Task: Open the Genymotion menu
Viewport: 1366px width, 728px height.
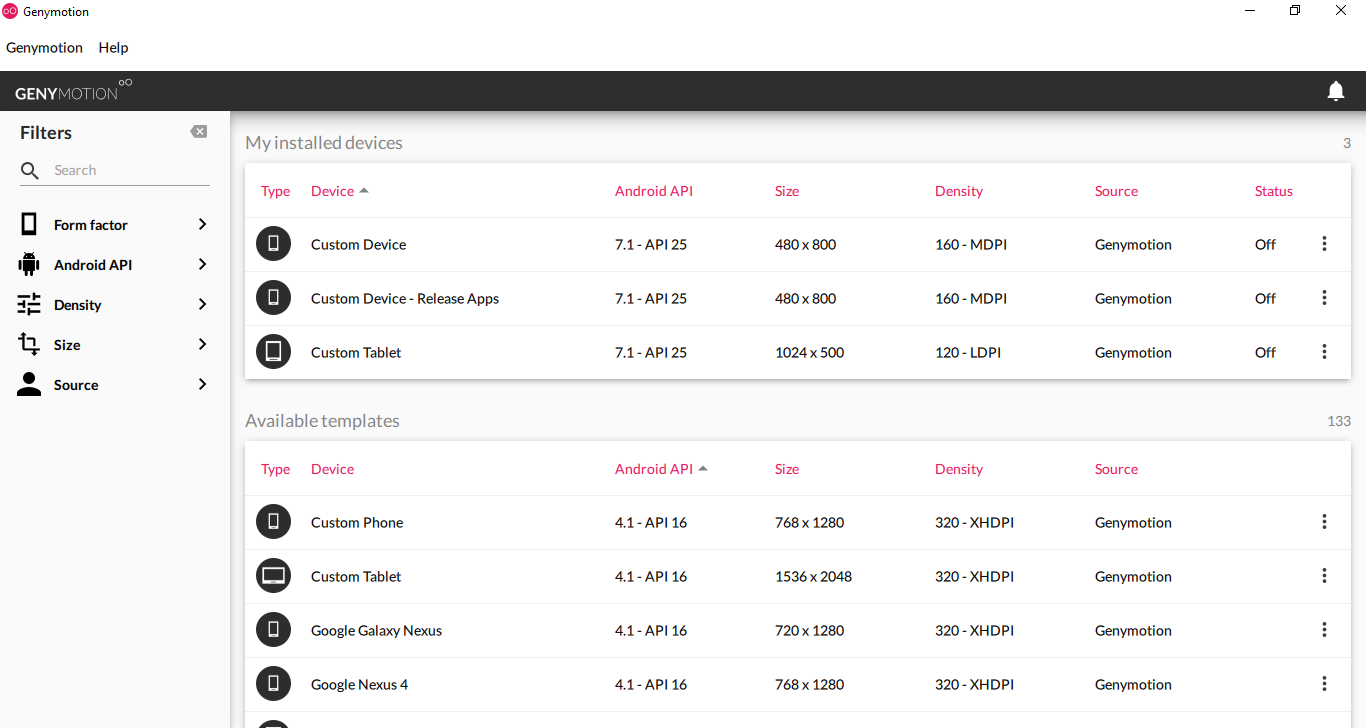Action: [44, 47]
